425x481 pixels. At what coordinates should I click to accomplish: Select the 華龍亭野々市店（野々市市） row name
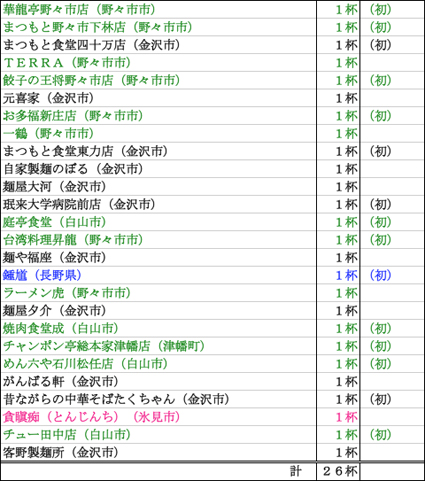coord(79,10)
